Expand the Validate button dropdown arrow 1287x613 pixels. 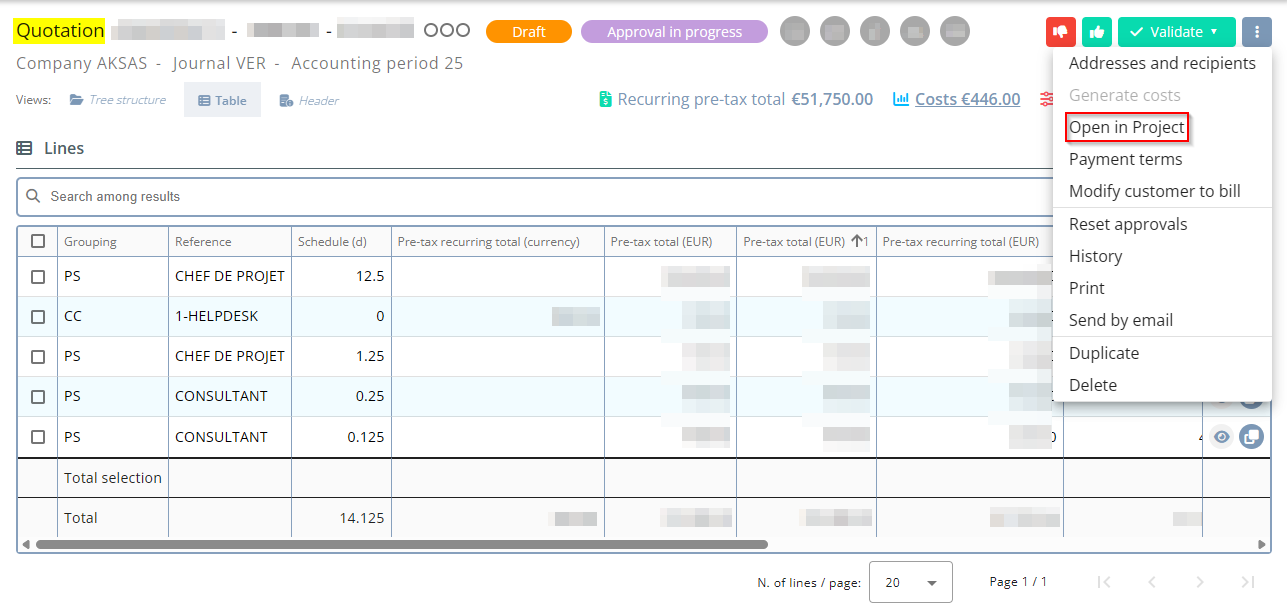pos(1214,32)
